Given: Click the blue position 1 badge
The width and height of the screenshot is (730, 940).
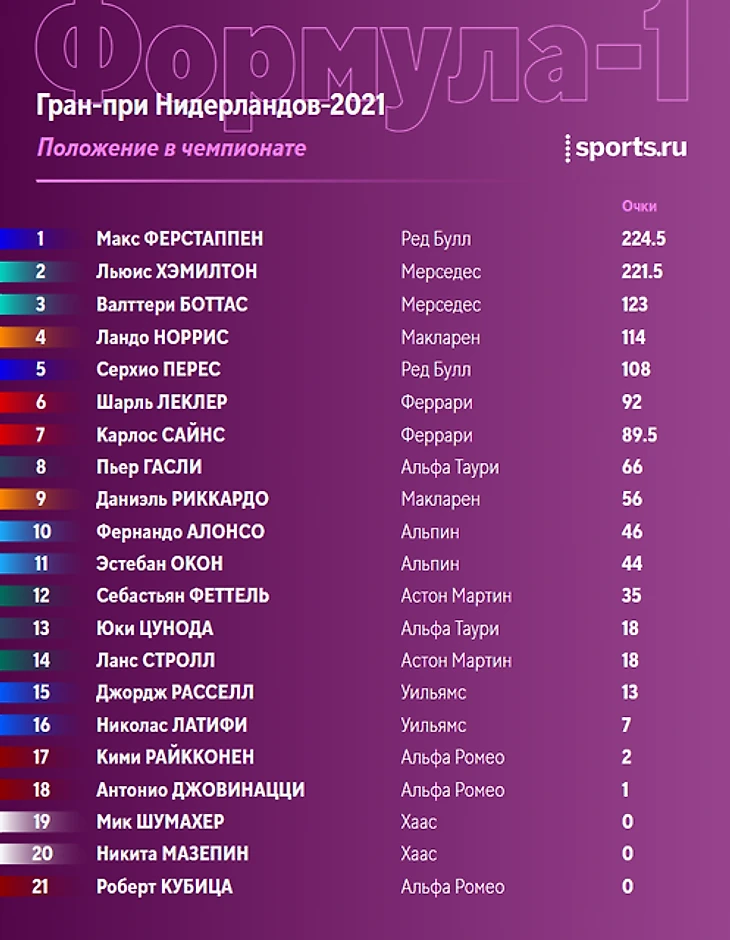Looking at the screenshot, I should [x=38, y=239].
